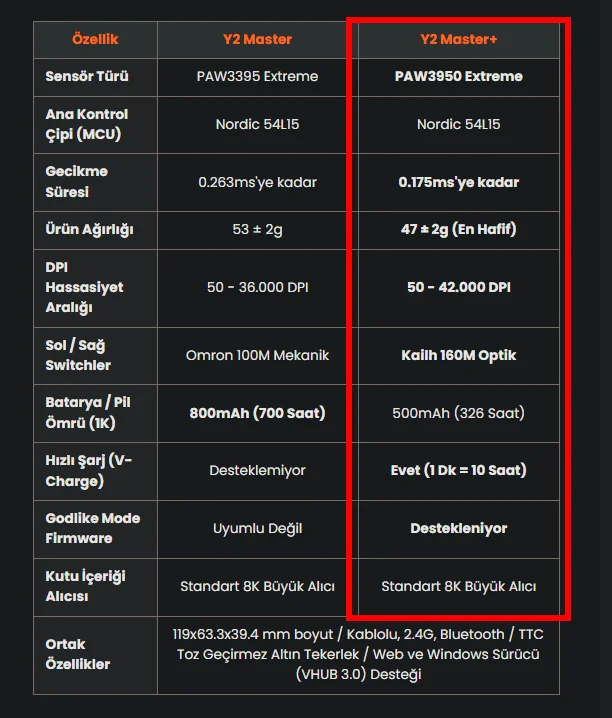Screen dimensions: 612x718
Task: Click the 500mAh (326 Saat) battery cell
Action: (459, 413)
